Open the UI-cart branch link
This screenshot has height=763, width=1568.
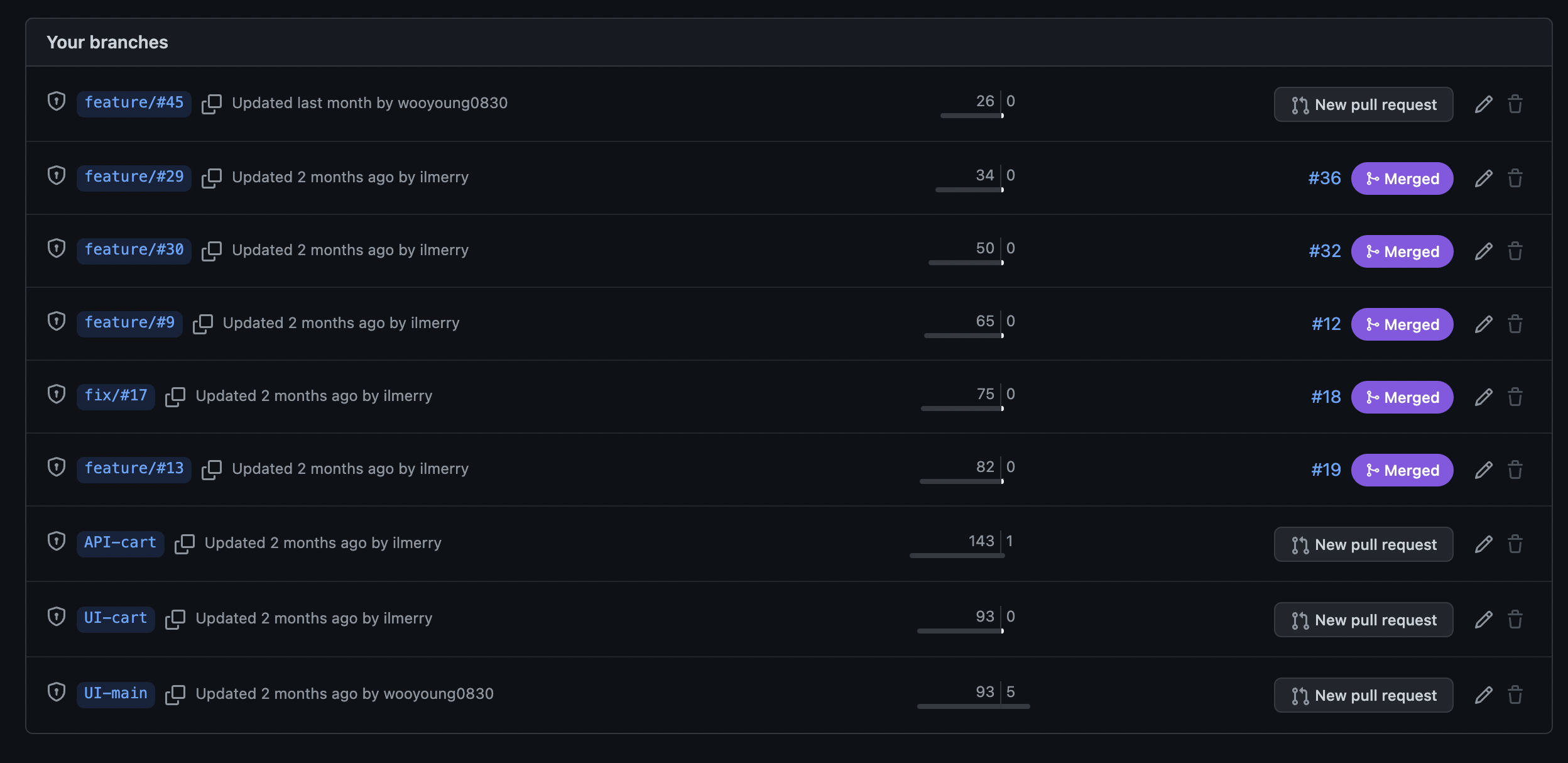116,618
